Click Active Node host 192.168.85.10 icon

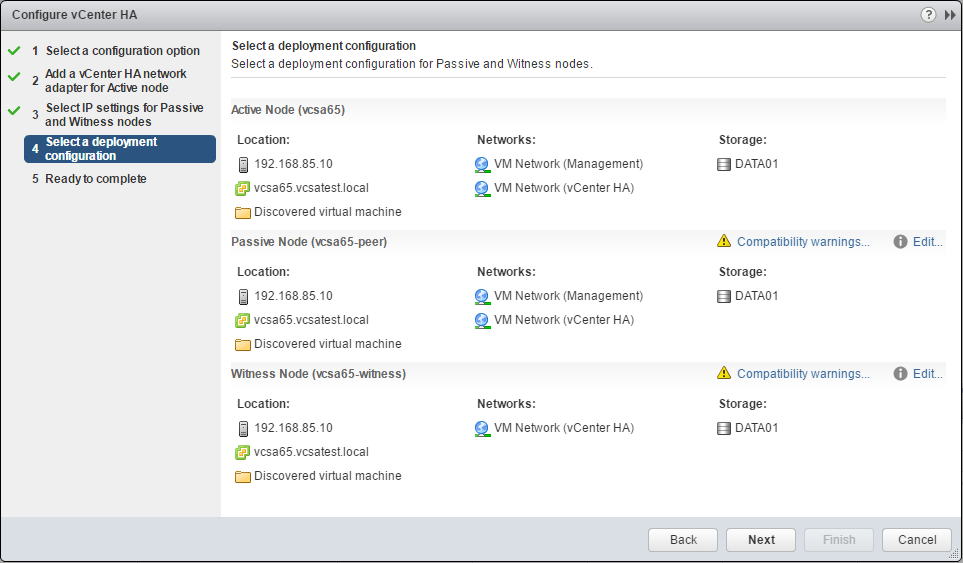(x=242, y=164)
